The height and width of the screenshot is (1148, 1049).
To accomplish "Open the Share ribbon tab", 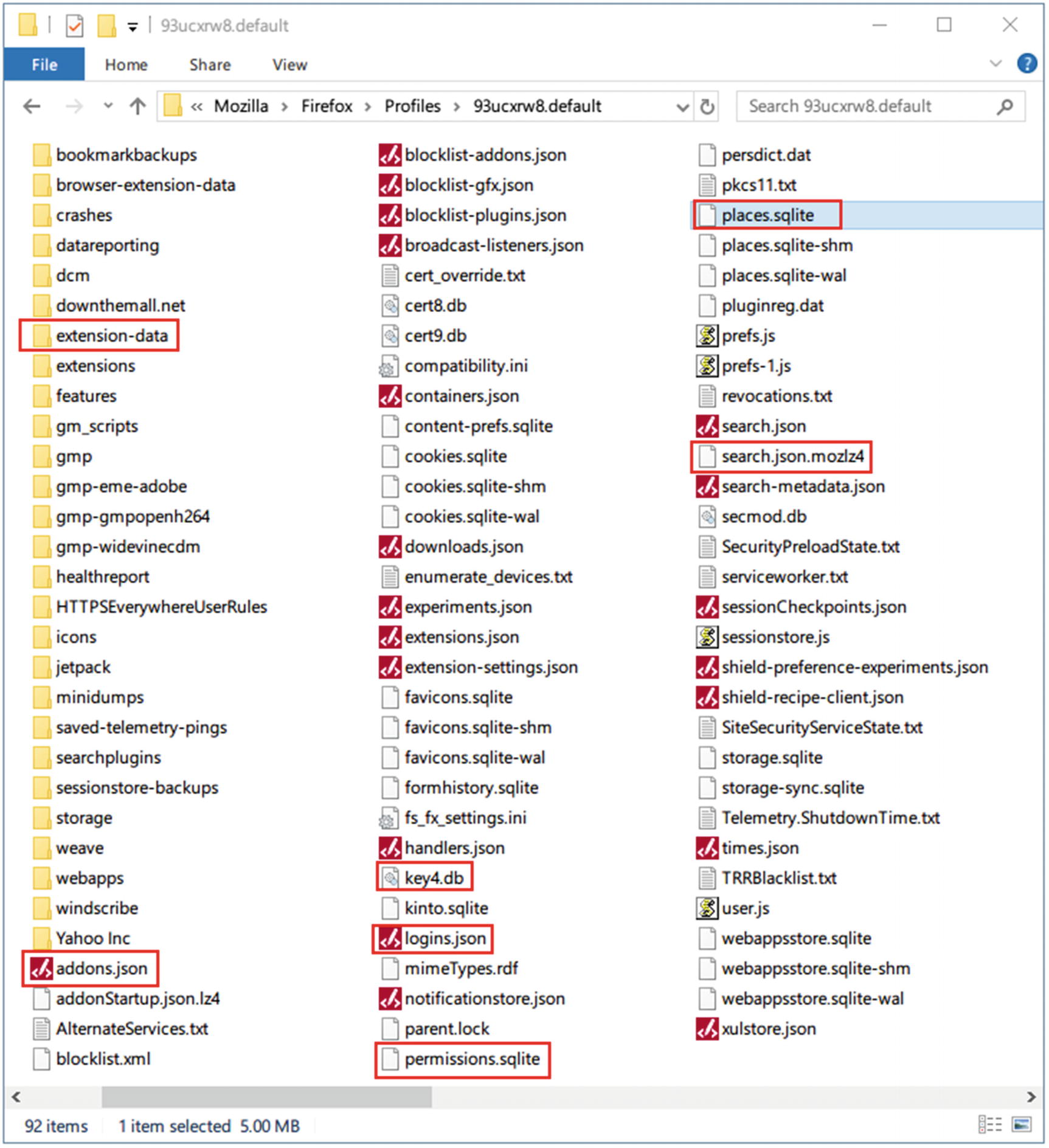I will coord(210,64).
